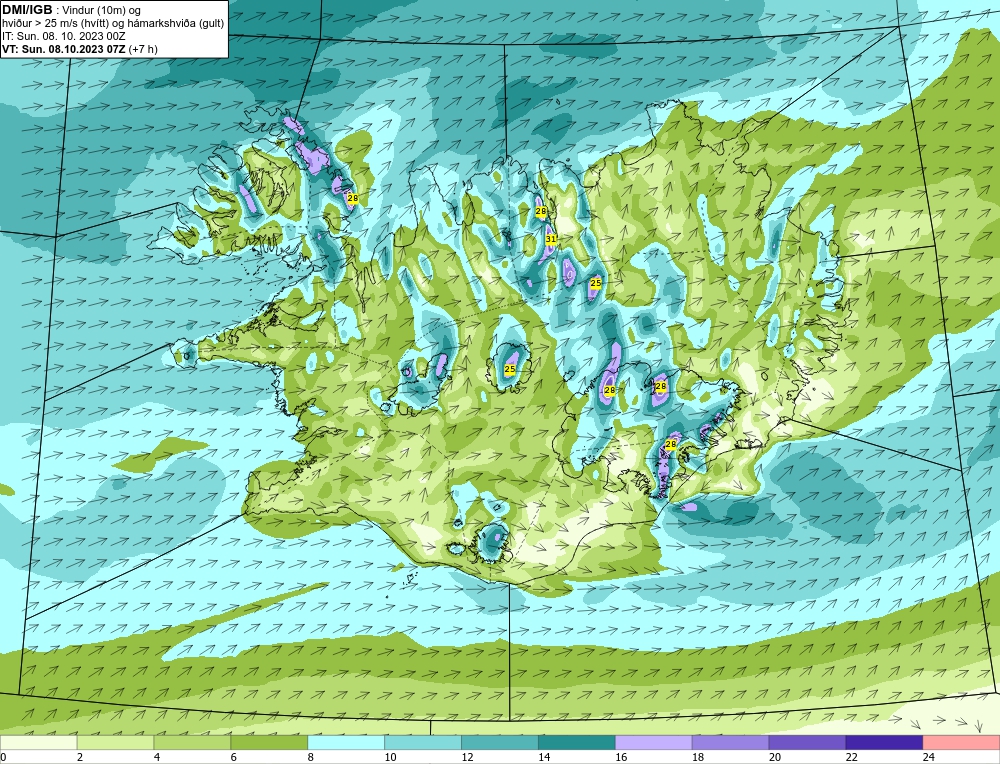This screenshot has height=764, width=1000.
Task: Click the '10' value on the color scale
Action: tap(390, 758)
